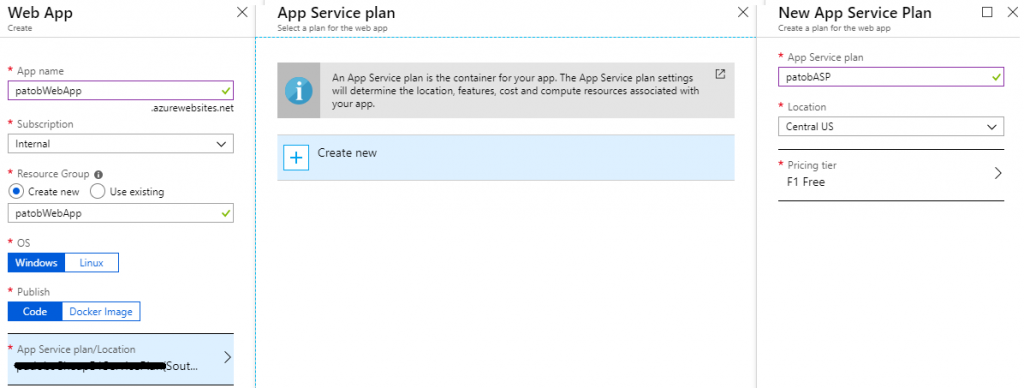
Task: Click the Resource Group info tooltip icon
Action: [99, 174]
